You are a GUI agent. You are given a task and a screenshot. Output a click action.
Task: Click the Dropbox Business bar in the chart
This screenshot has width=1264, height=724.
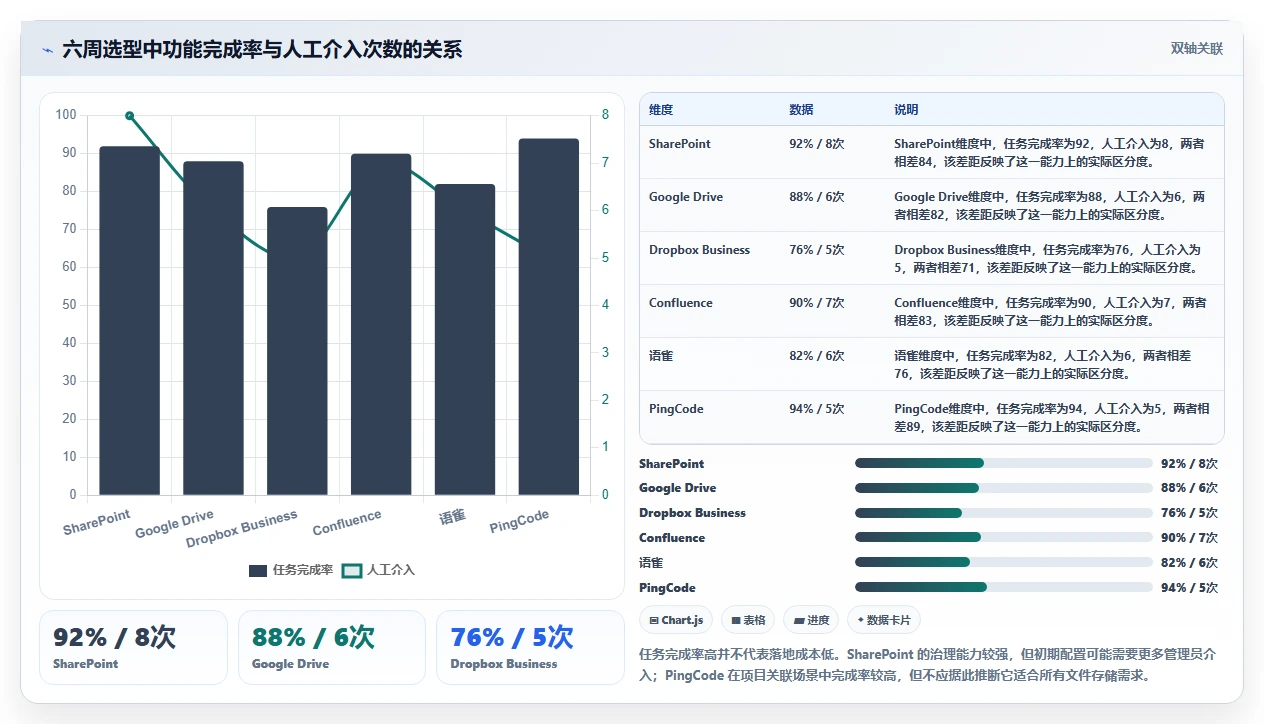point(297,351)
